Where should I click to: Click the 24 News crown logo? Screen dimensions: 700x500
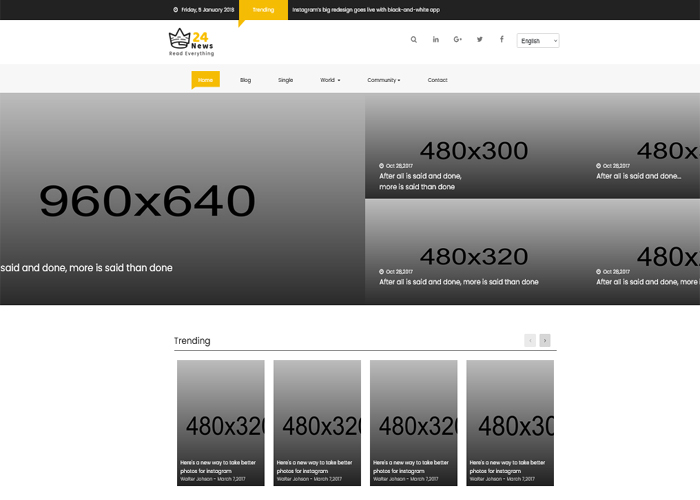(191, 42)
